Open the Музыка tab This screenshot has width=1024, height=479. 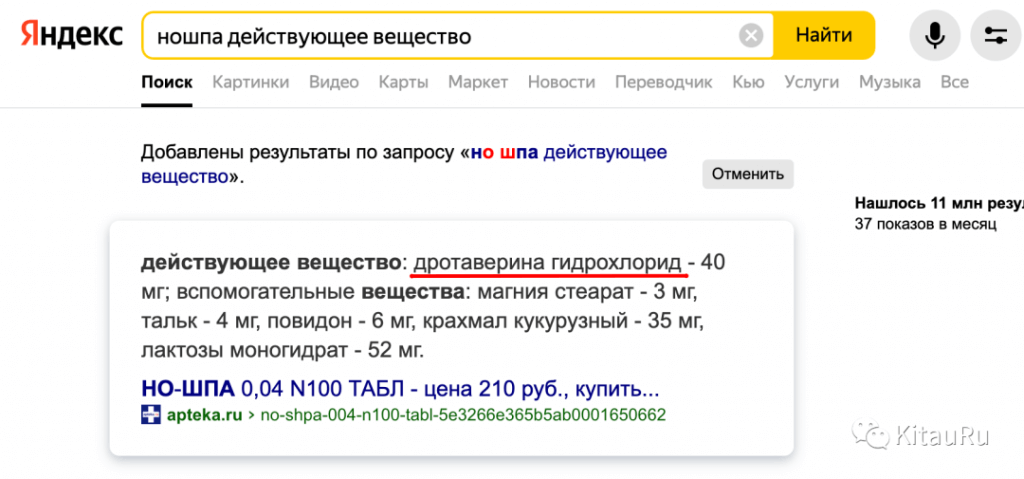[x=889, y=82]
